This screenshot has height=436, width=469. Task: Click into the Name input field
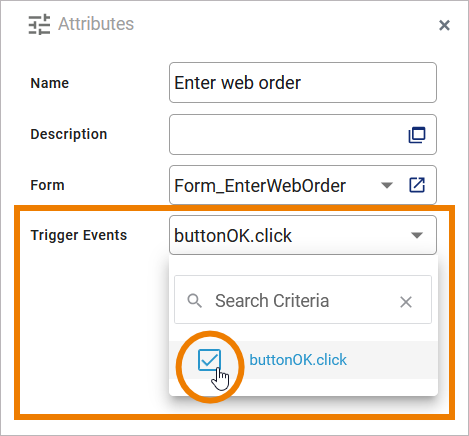point(303,83)
